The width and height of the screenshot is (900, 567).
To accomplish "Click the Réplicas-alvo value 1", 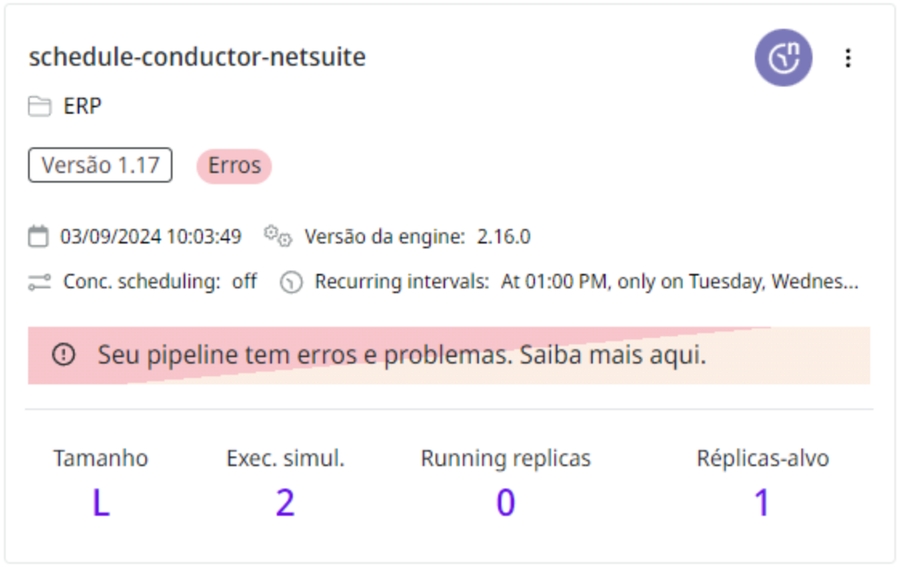I will [x=762, y=502].
